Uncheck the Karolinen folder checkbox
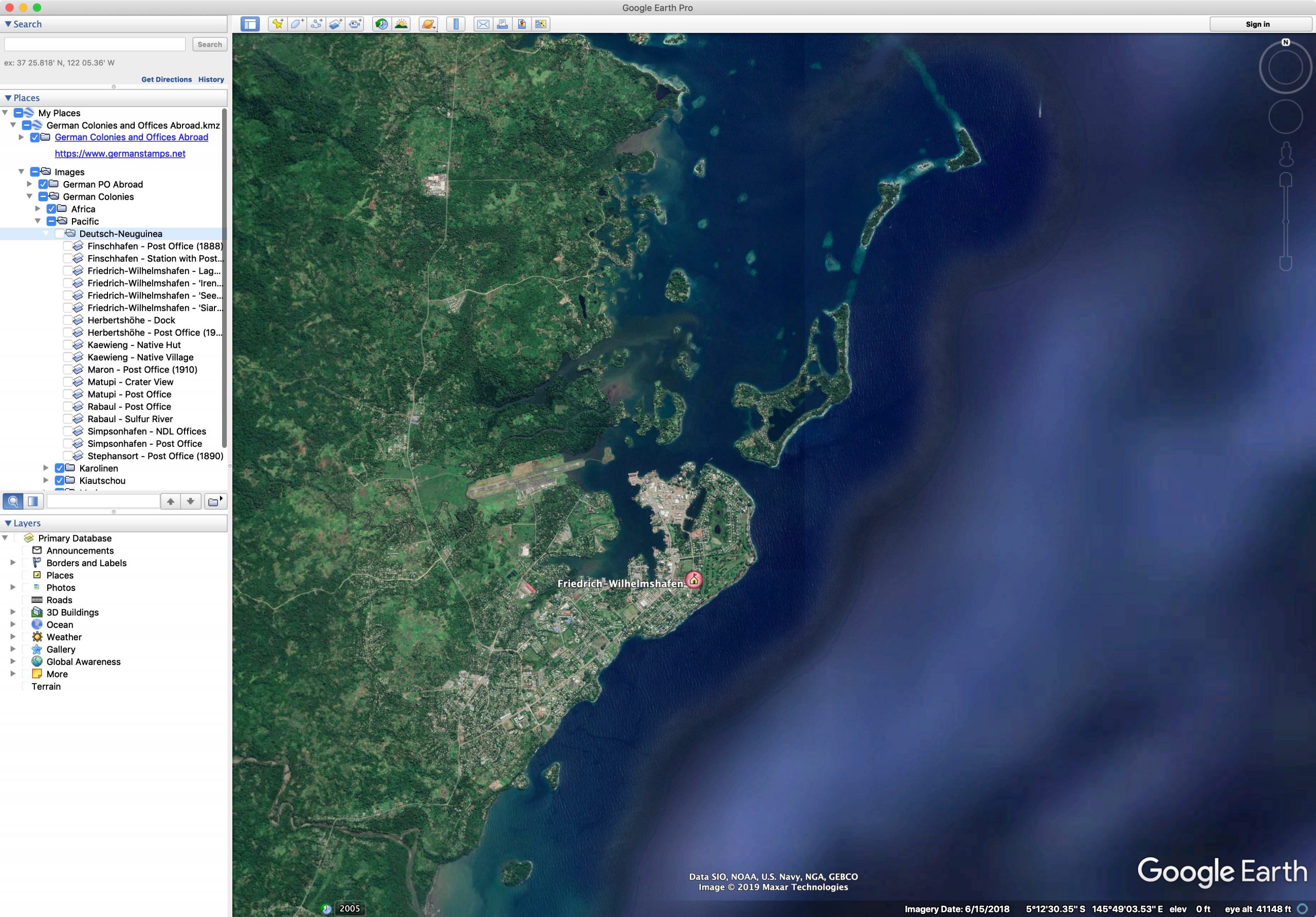The image size is (1316, 917). 60,469
